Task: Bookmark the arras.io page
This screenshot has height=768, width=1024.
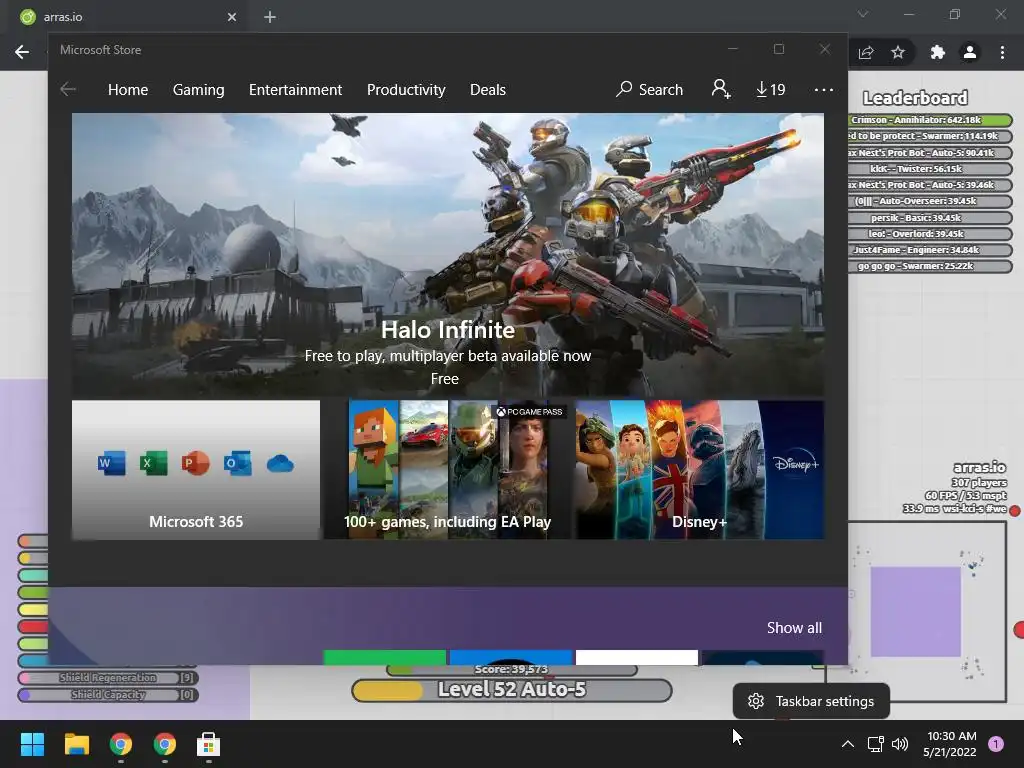Action: point(898,52)
